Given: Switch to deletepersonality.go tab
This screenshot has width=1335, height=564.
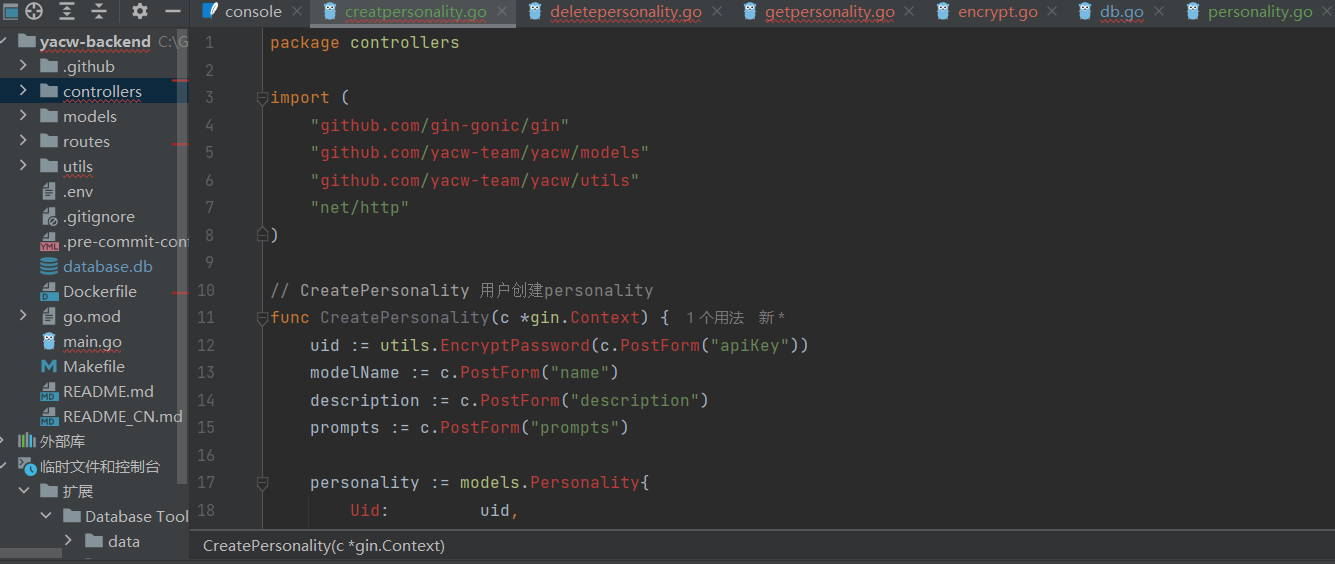Looking at the screenshot, I should click(626, 12).
